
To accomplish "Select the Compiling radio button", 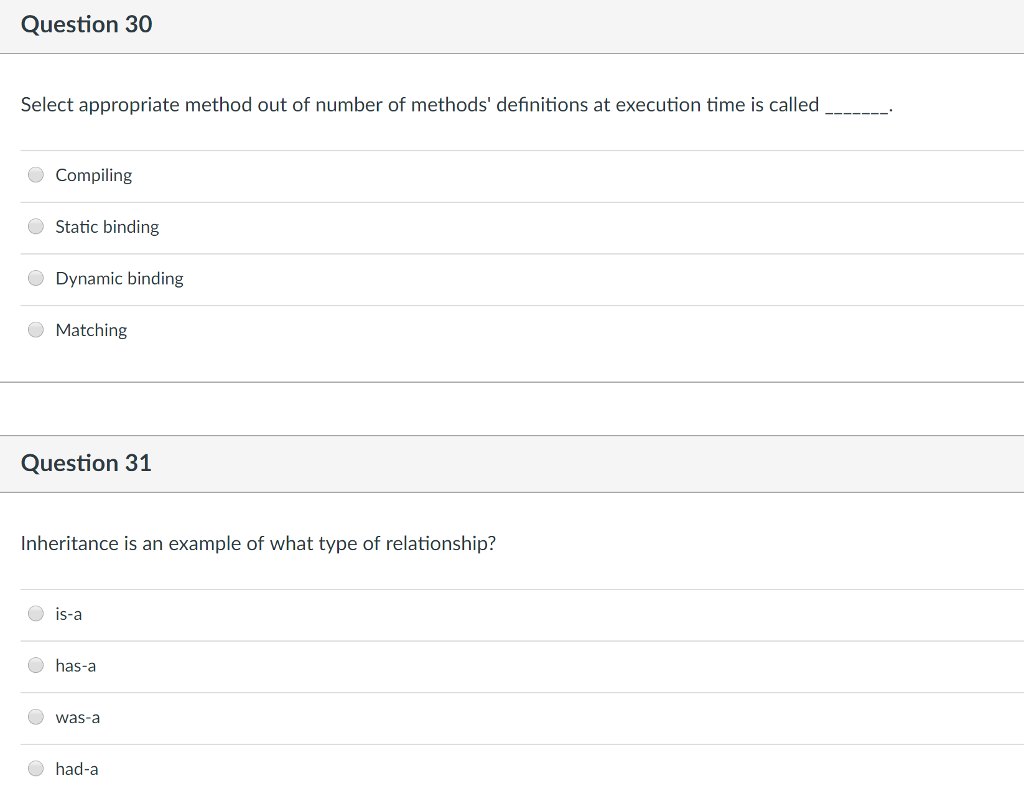I will point(35,174).
